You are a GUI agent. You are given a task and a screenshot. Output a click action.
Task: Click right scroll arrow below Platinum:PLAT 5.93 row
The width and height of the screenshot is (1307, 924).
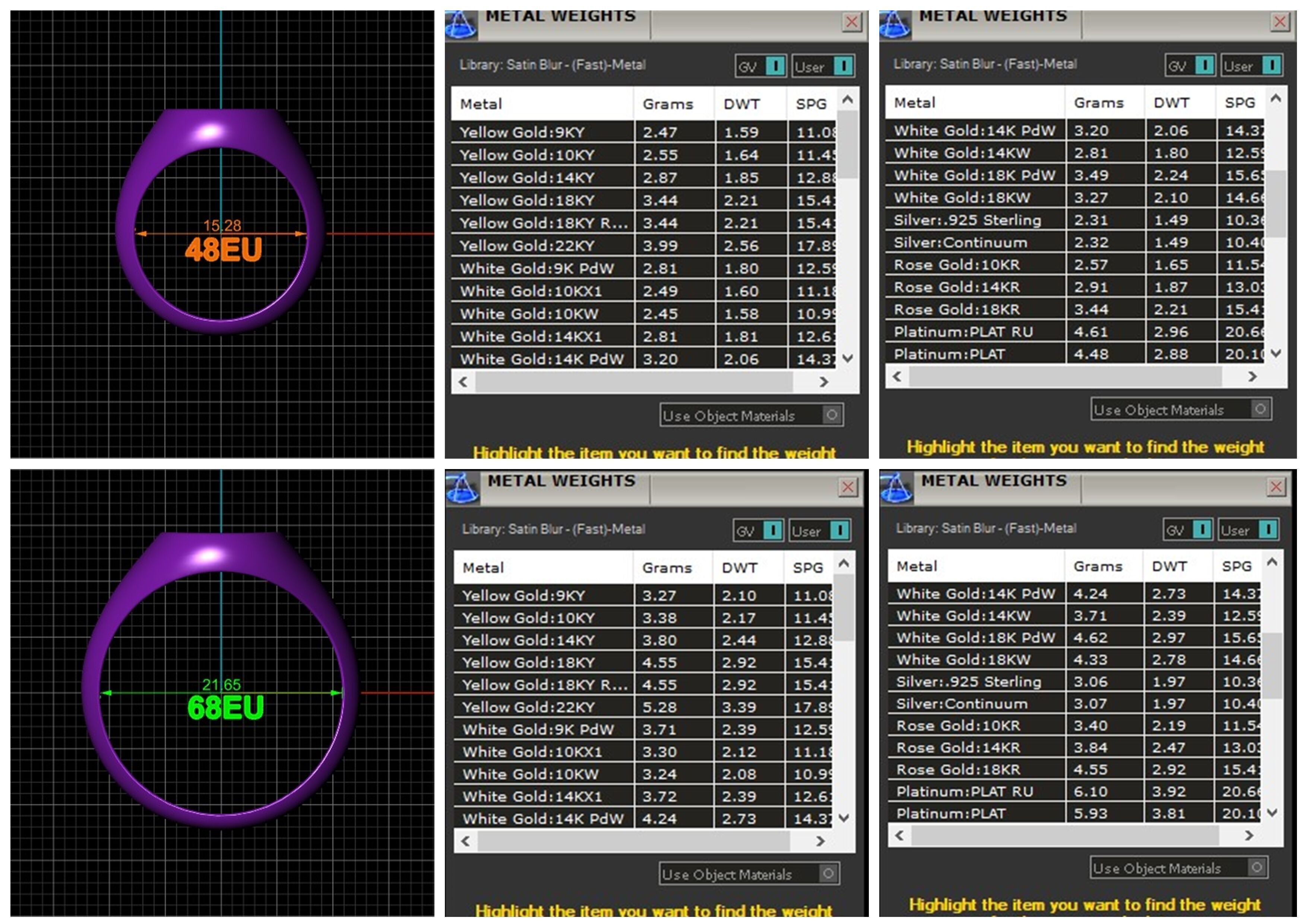coord(1249,835)
